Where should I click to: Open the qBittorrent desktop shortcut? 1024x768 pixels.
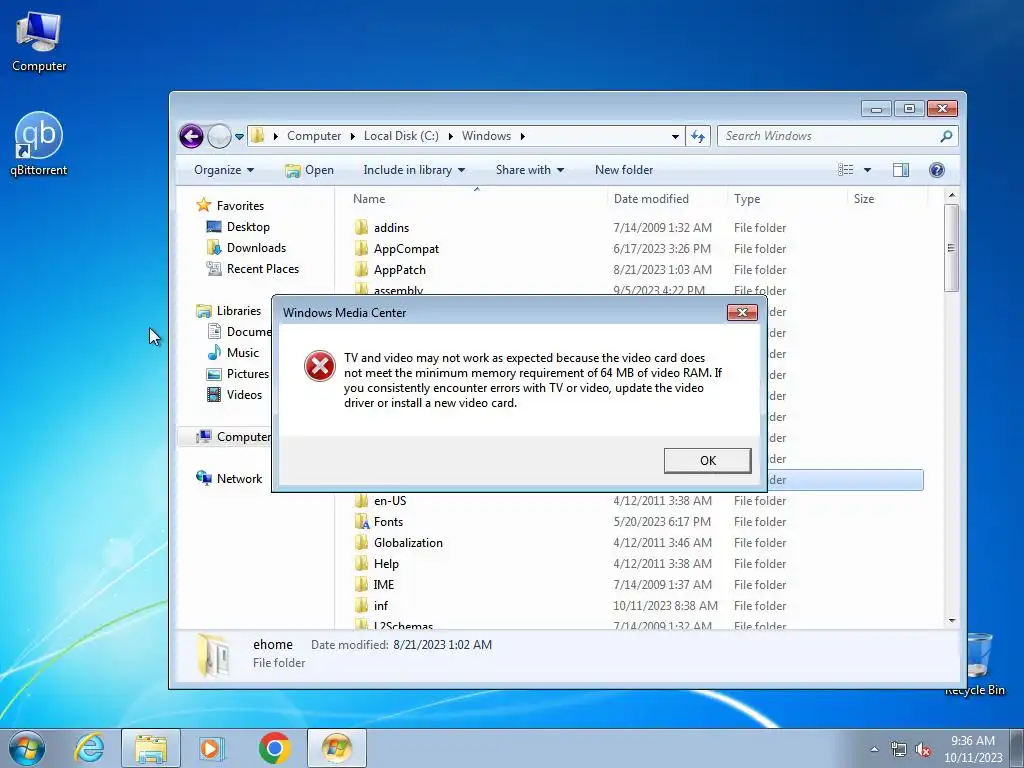click(39, 144)
